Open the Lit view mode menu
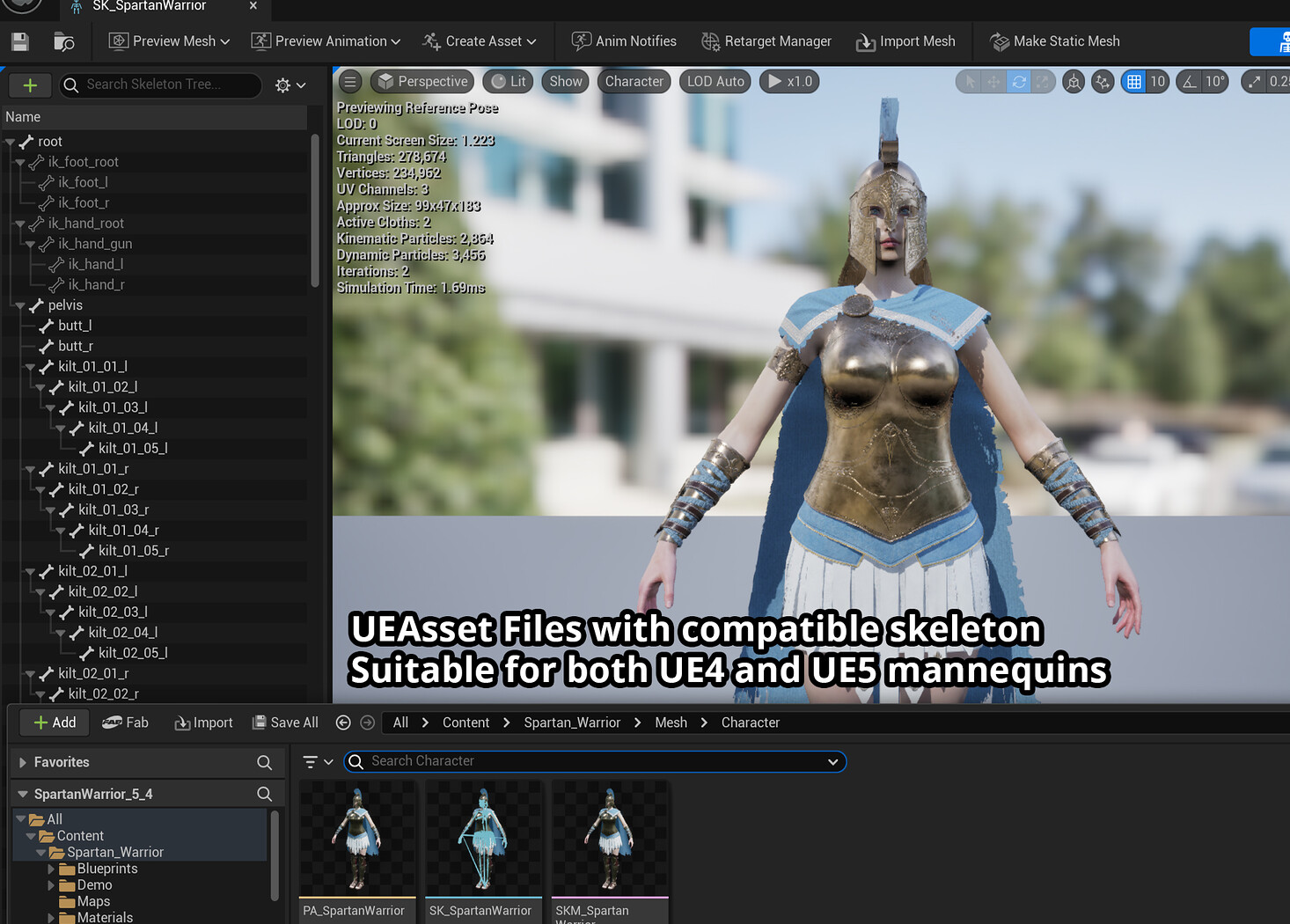Viewport: 1290px width, 924px height. tap(509, 82)
